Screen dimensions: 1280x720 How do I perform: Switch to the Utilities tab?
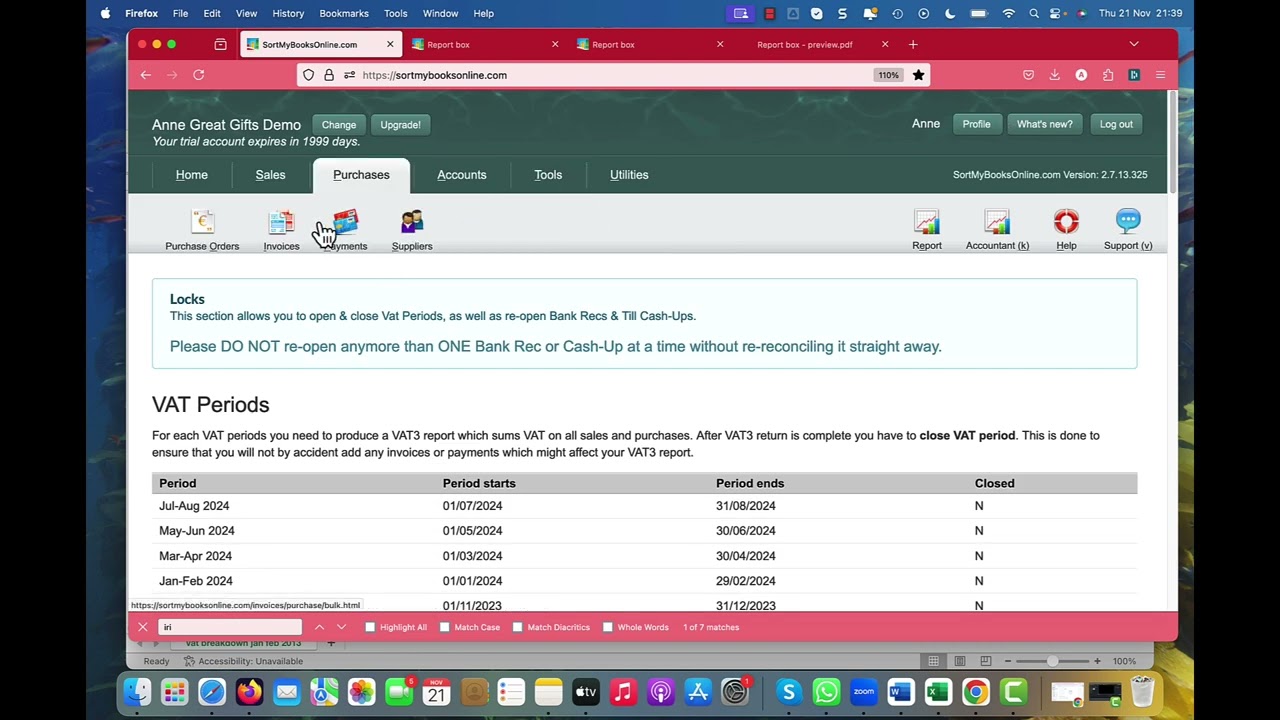pyautogui.click(x=629, y=175)
